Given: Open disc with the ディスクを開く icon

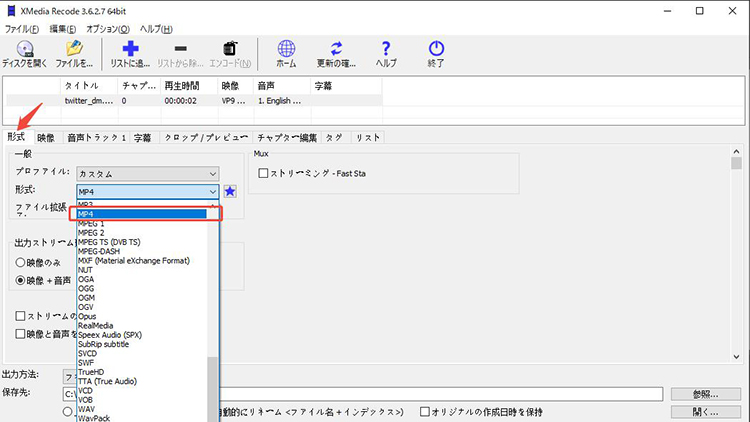Looking at the screenshot, I should [x=24, y=54].
